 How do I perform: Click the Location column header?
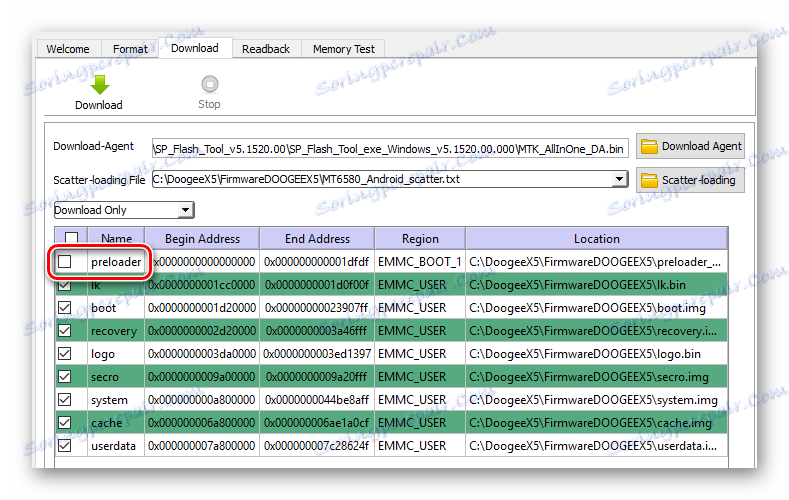[x=597, y=238]
